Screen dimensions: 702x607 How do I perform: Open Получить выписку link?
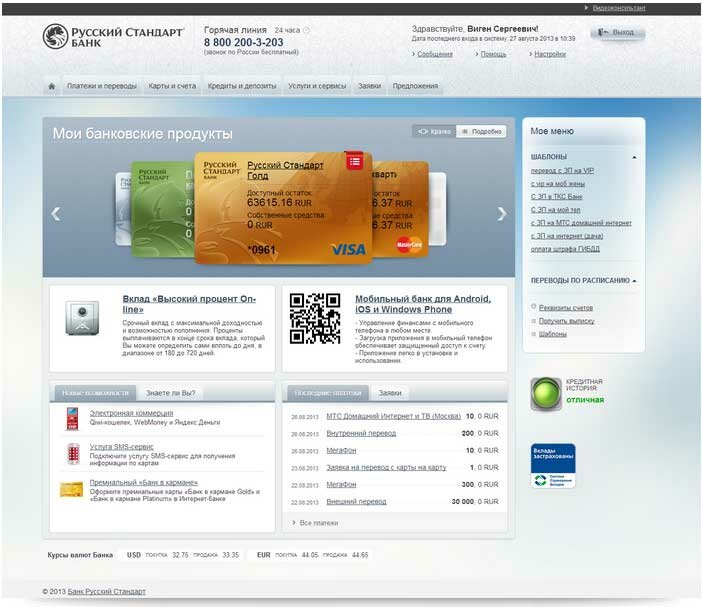tap(566, 321)
